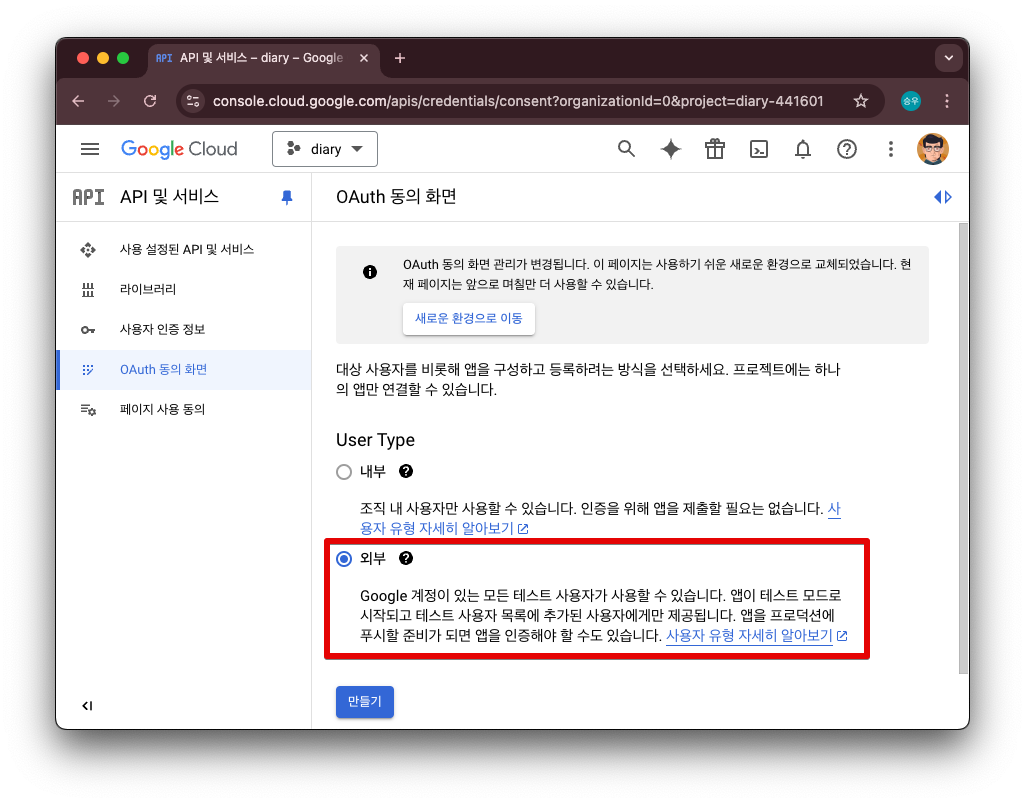Click the API 및 서비스 sidebar header
This screenshot has width=1025, height=803.
click(x=169, y=197)
